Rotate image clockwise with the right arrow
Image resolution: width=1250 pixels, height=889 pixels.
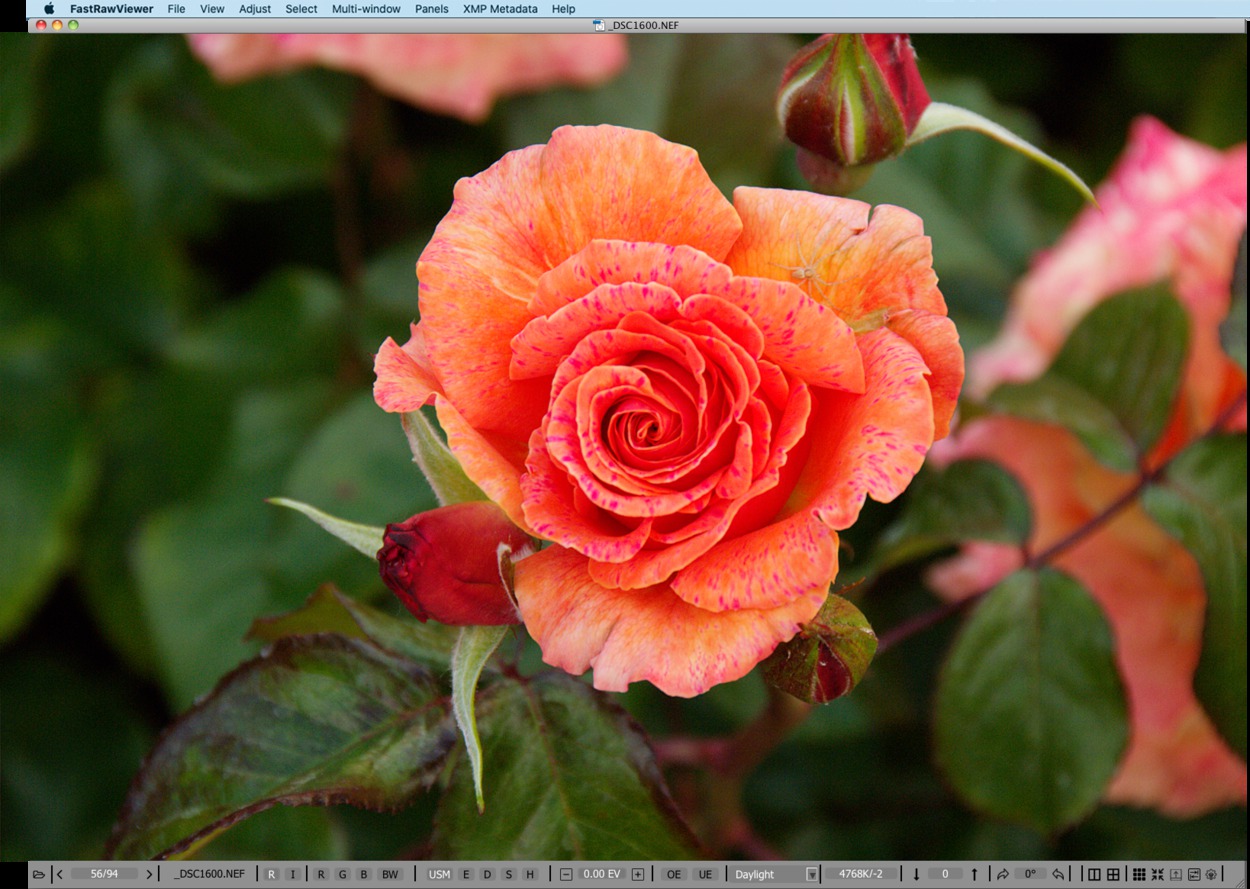click(x=1003, y=874)
